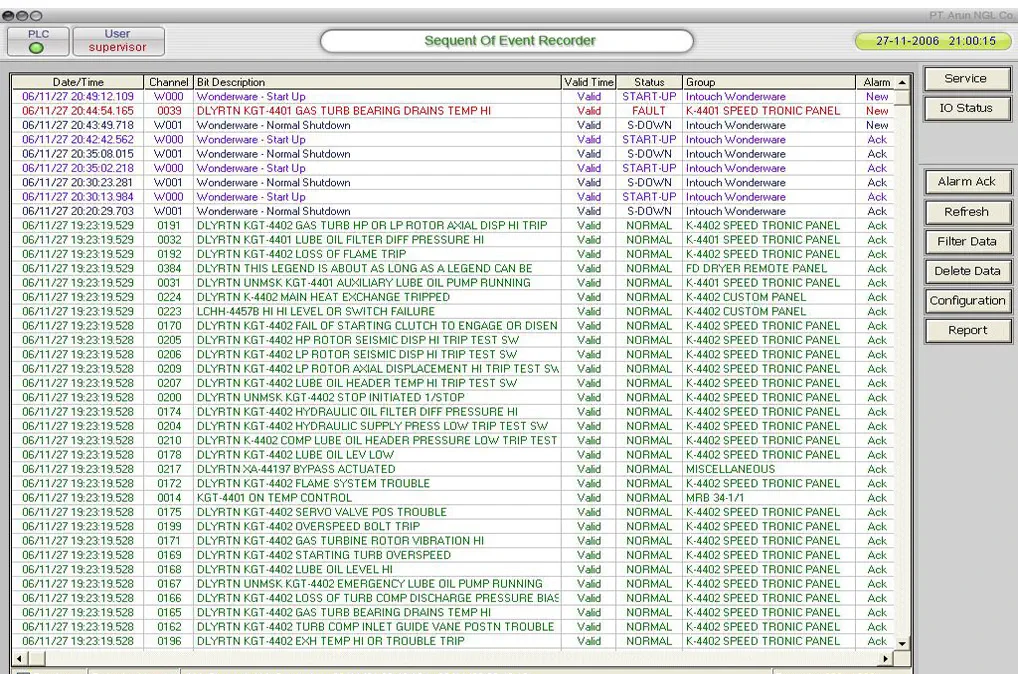Open the Service panel
Image resolution: width=1018 pixels, height=674 pixels.
coord(965,79)
